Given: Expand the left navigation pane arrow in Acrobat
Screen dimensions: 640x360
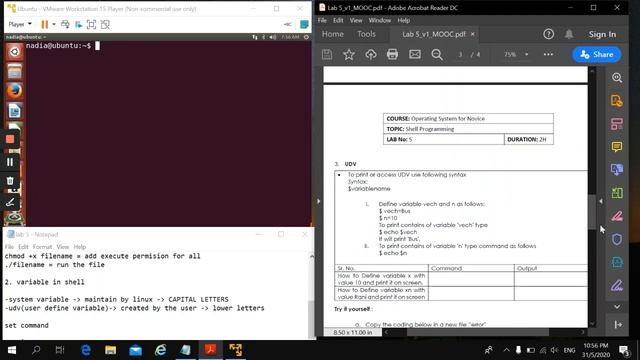Looking at the screenshot, I should pos(318,201).
